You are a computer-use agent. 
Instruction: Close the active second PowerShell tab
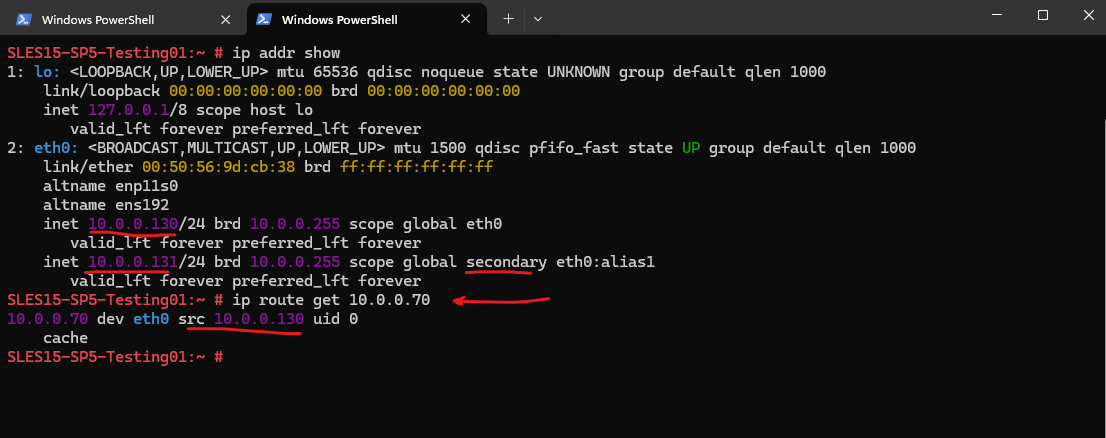tap(466, 20)
